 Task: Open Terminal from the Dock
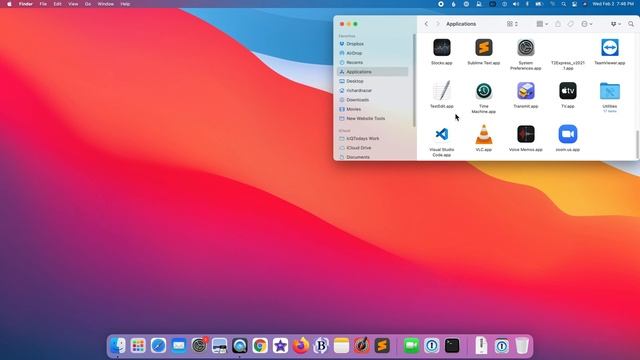(x=452, y=346)
